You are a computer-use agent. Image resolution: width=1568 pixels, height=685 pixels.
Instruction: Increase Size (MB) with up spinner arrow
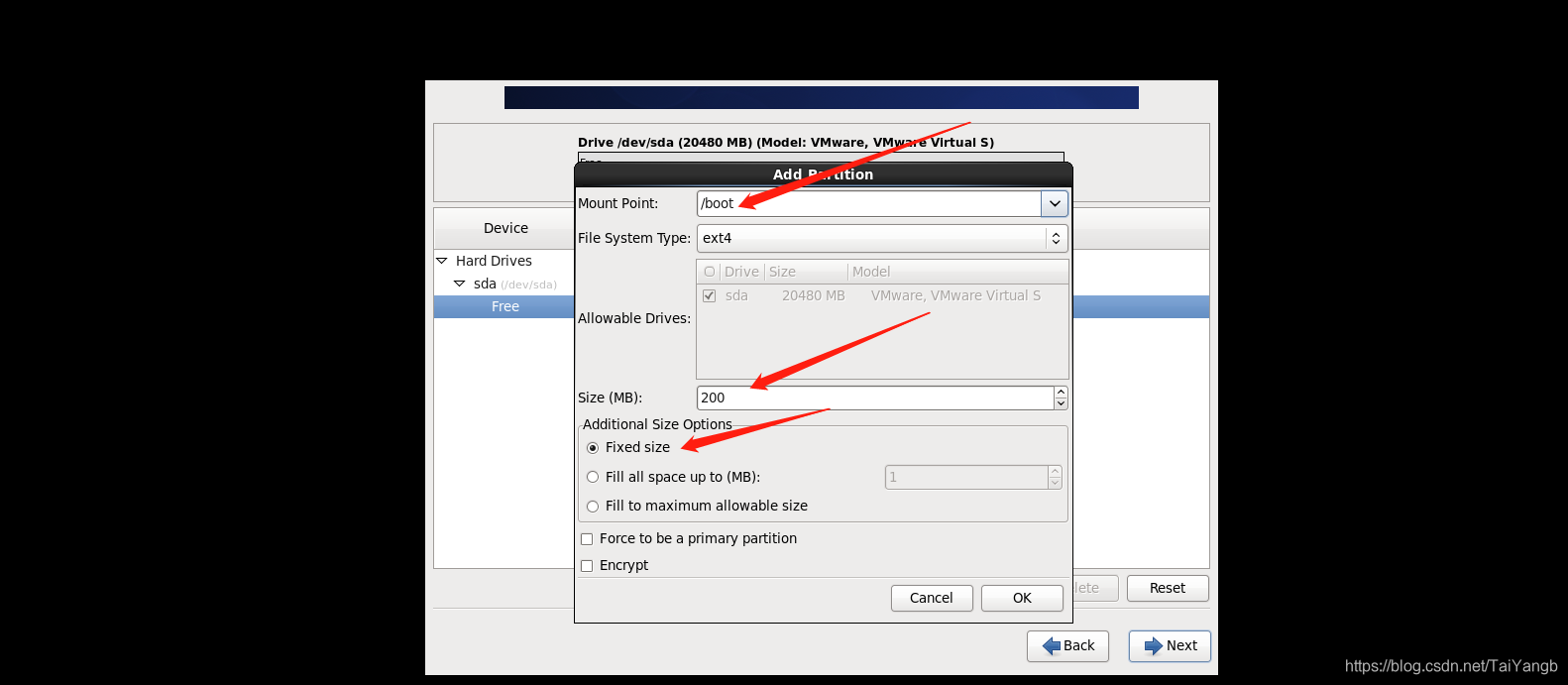[x=1061, y=392]
